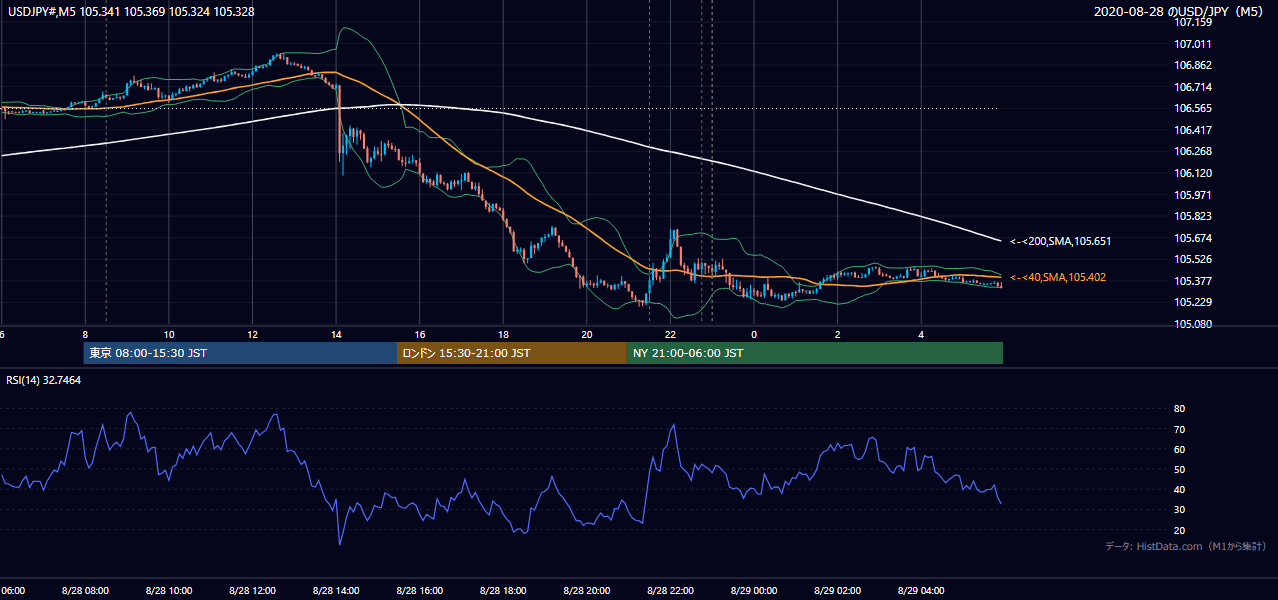
Task: Click price axis value 105.674
Action: [x=1193, y=238]
